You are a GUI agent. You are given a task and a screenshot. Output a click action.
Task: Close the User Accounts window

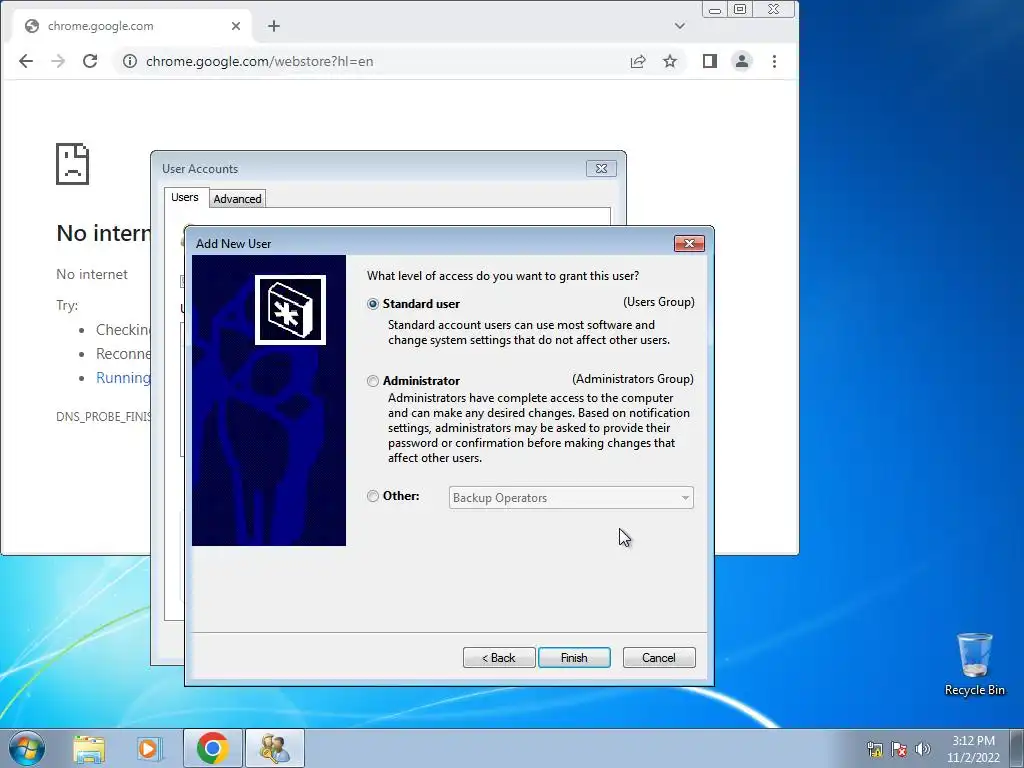[x=601, y=168]
